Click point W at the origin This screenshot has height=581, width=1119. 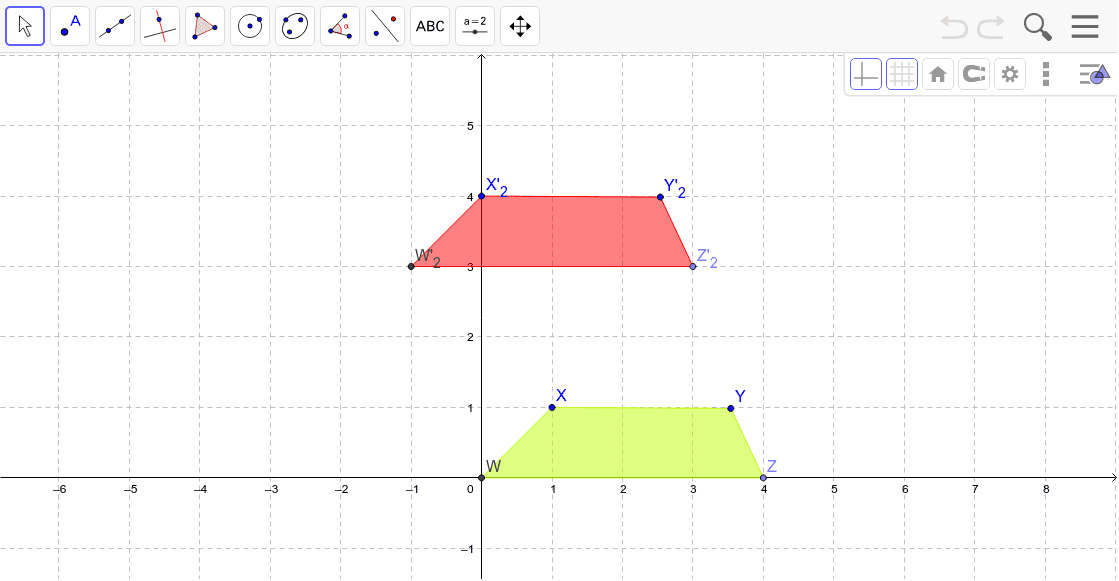click(482, 478)
